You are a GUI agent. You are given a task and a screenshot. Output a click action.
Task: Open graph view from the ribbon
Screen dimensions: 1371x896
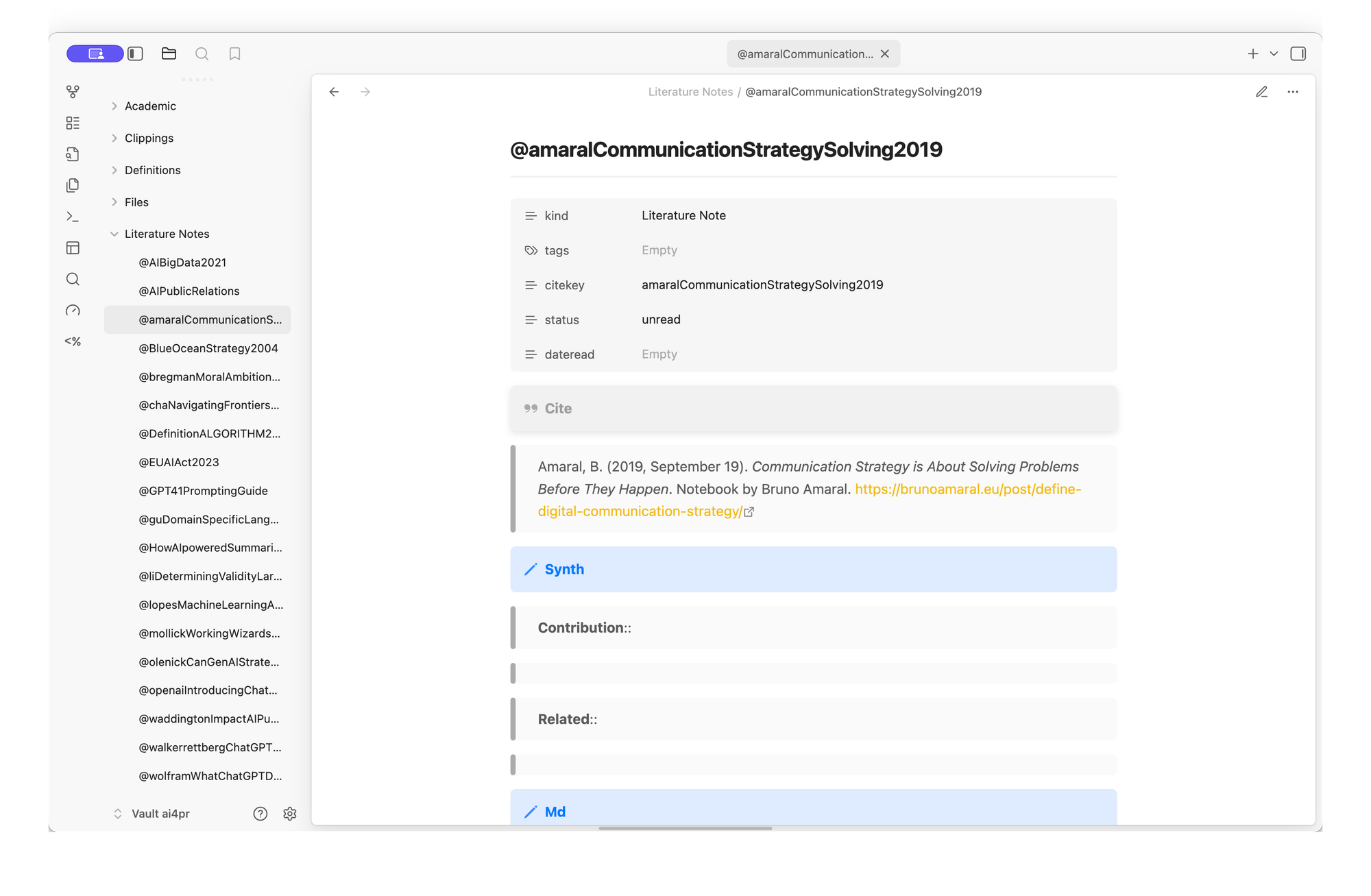click(73, 91)
